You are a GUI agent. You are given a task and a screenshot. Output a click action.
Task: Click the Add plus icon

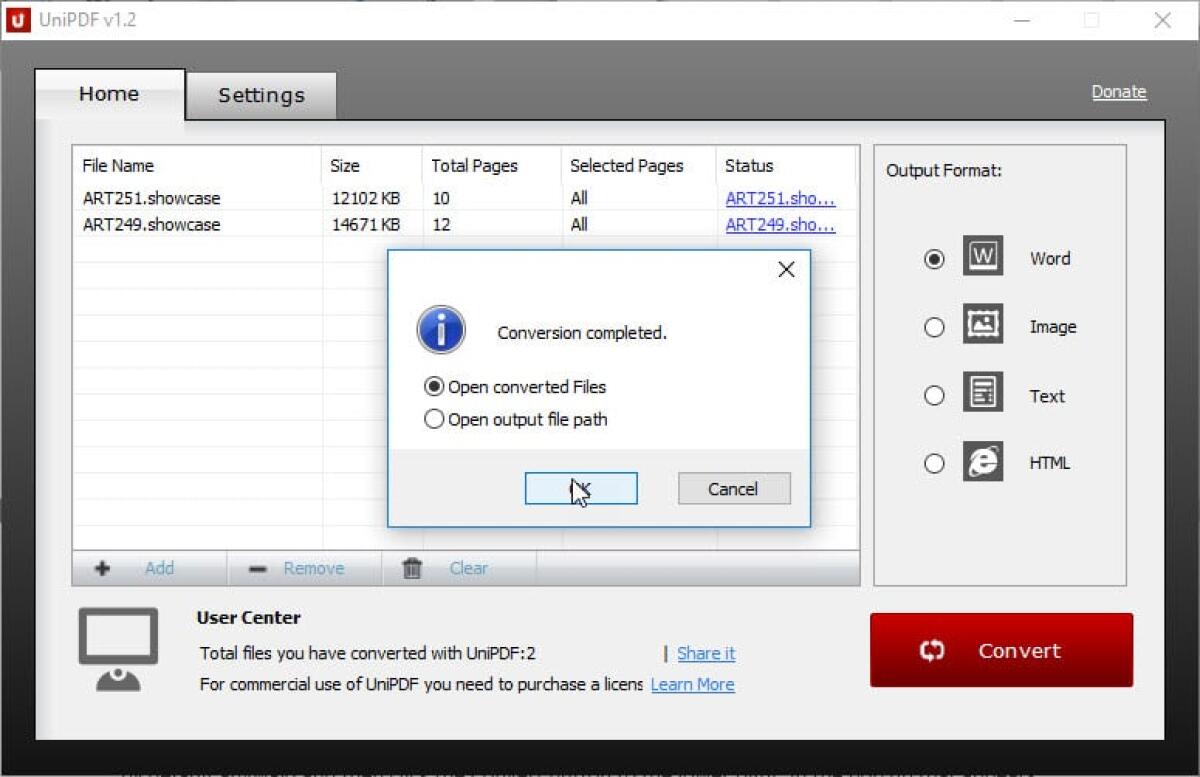pos(101,568)
